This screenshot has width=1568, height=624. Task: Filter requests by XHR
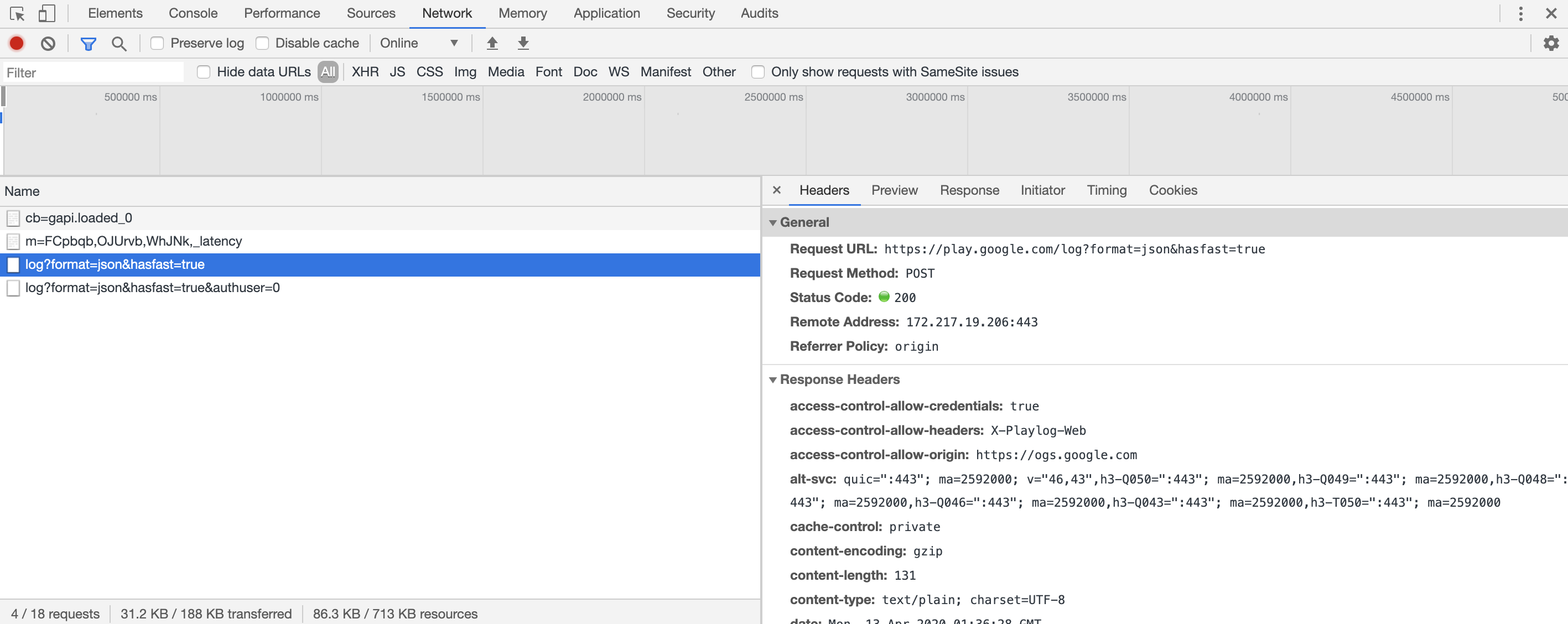(x=365, y=72)
